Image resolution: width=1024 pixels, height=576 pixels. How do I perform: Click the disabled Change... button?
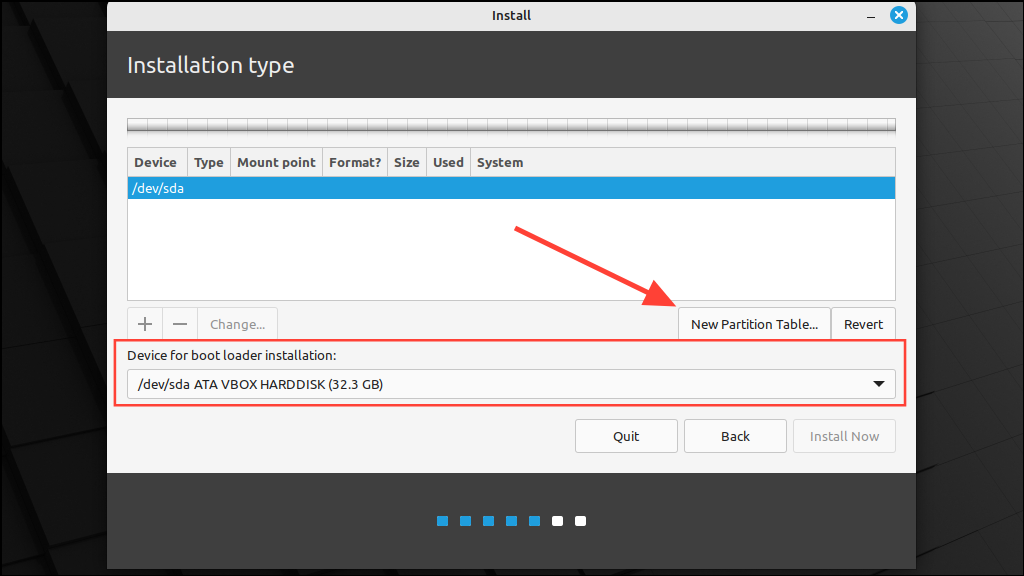pyautogui.click(x=237, y=323)
